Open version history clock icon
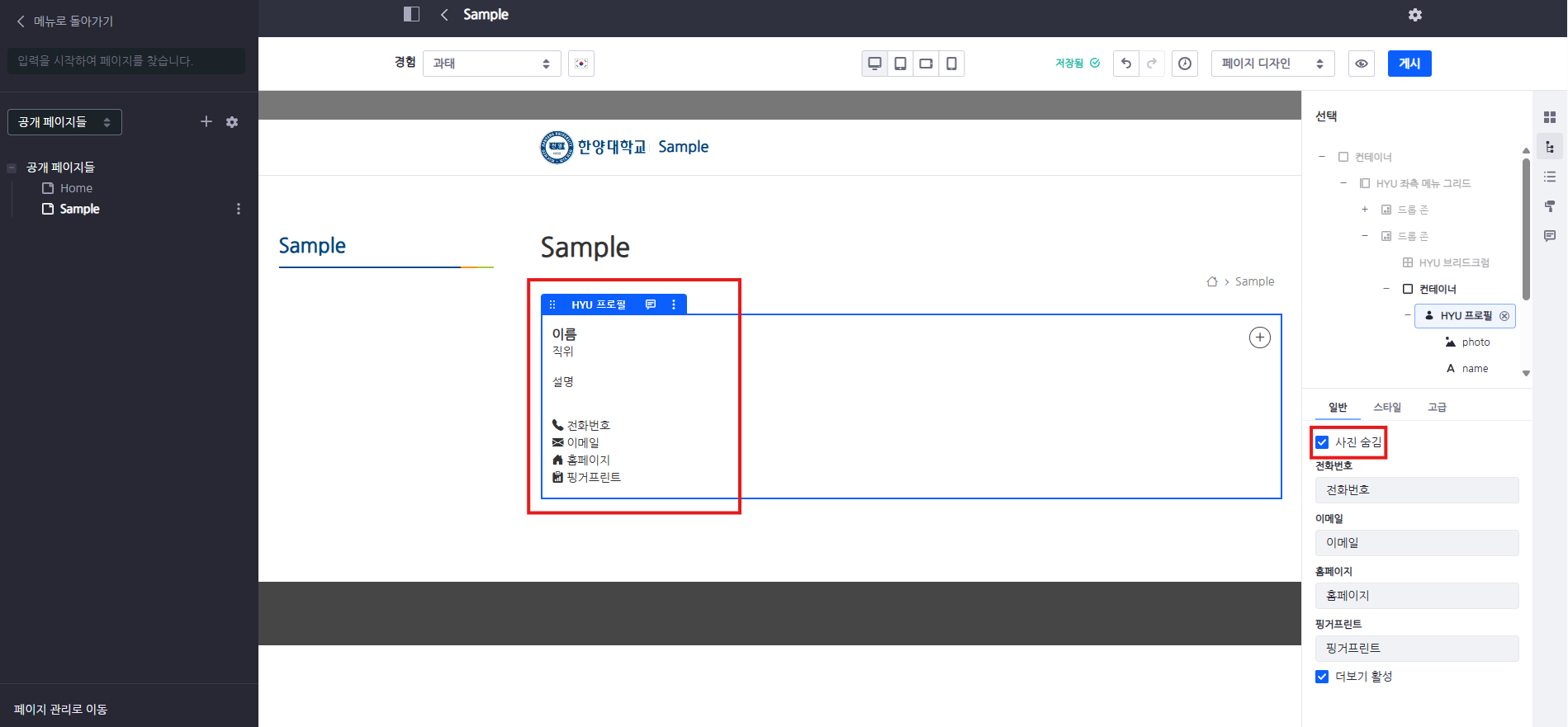 click(x=1185, y=64)
